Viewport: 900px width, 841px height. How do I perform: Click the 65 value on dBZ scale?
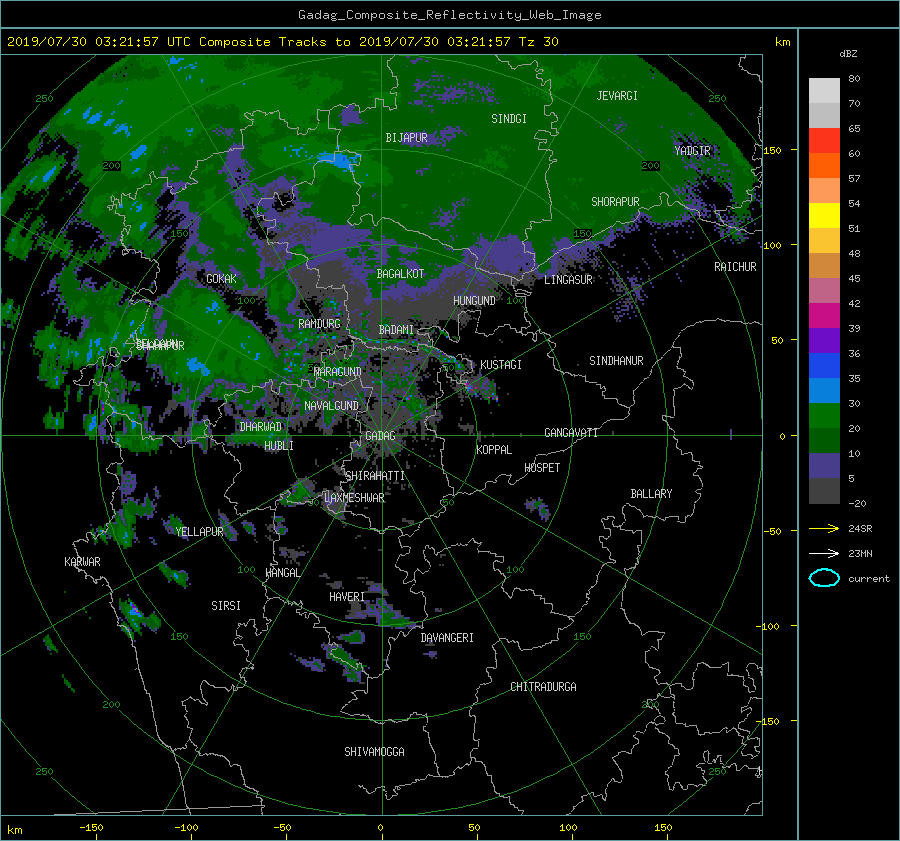click(854, 128)
